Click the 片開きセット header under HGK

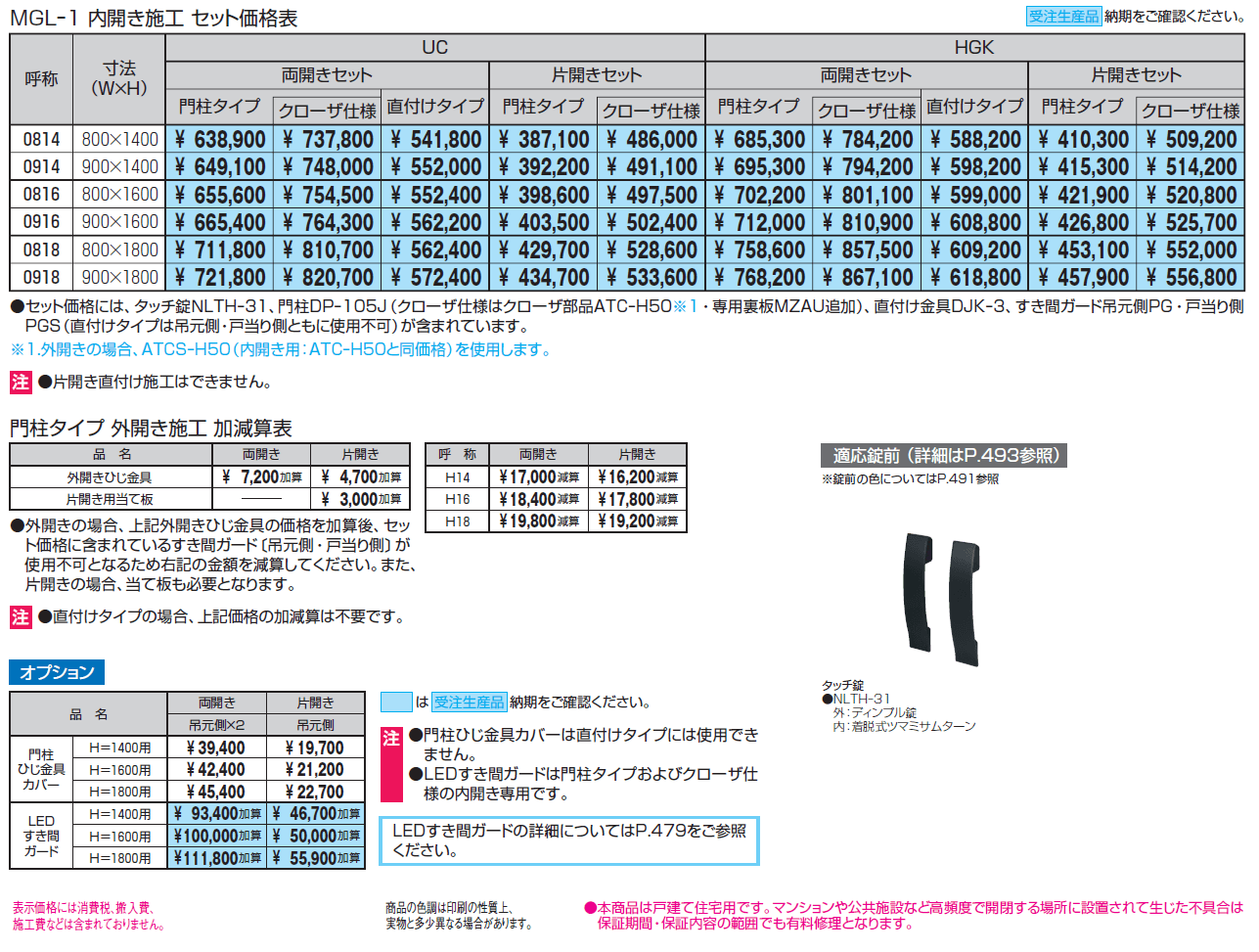(x=1138, y=73)
